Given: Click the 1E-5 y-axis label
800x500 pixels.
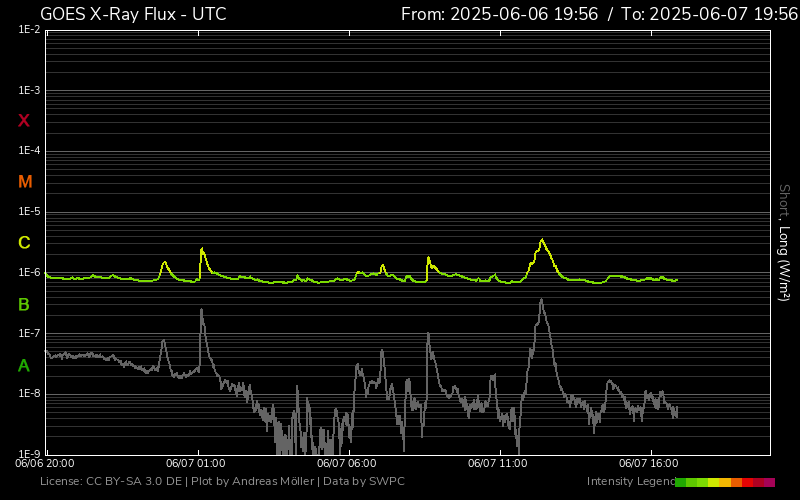Looking at the screenshot, I should tap(29, 212).
